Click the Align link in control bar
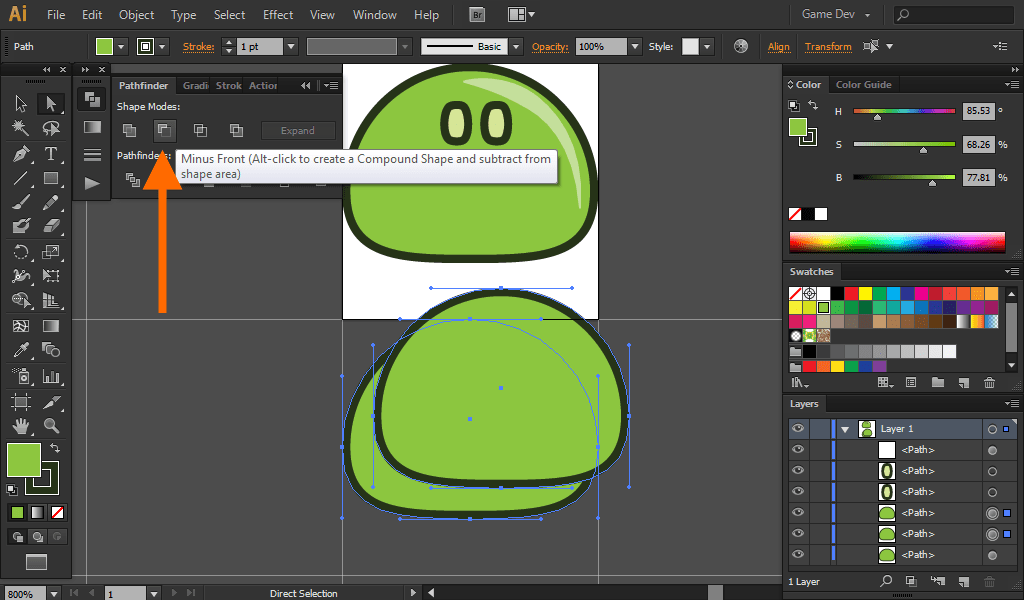 pos(778,47)
